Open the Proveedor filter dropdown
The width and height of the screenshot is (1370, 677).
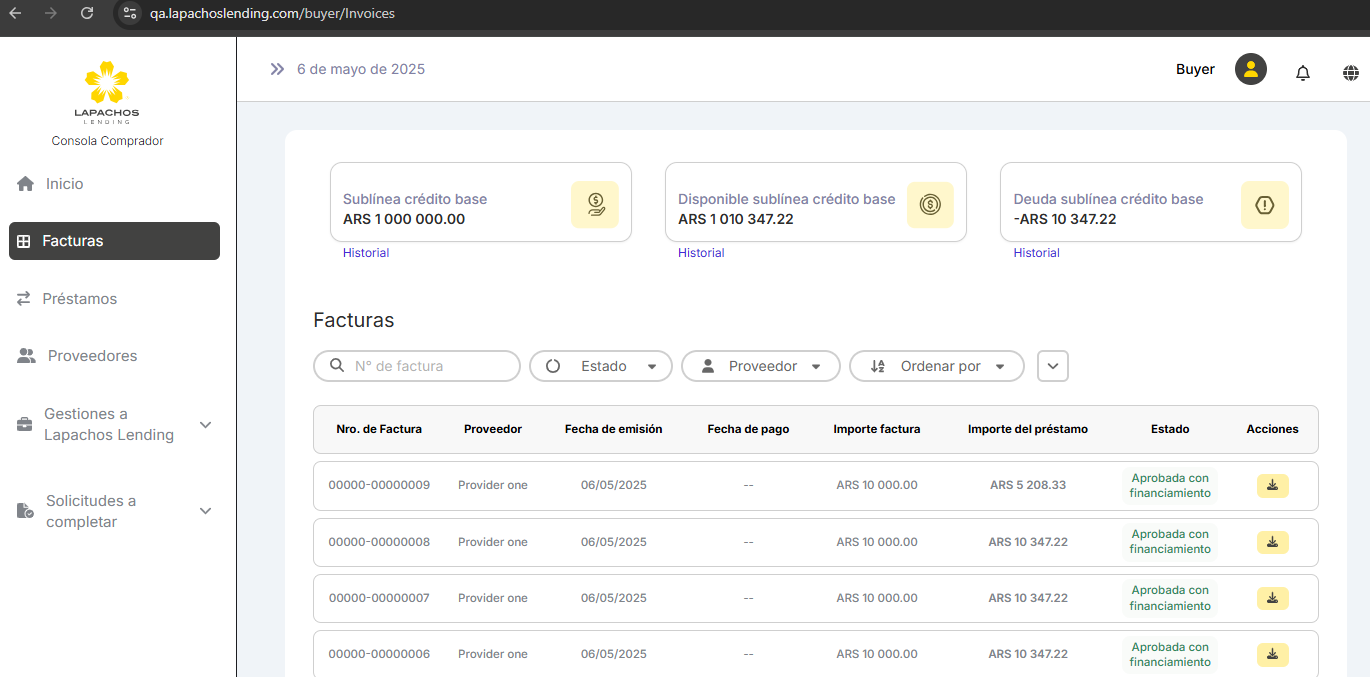[762, 366]
